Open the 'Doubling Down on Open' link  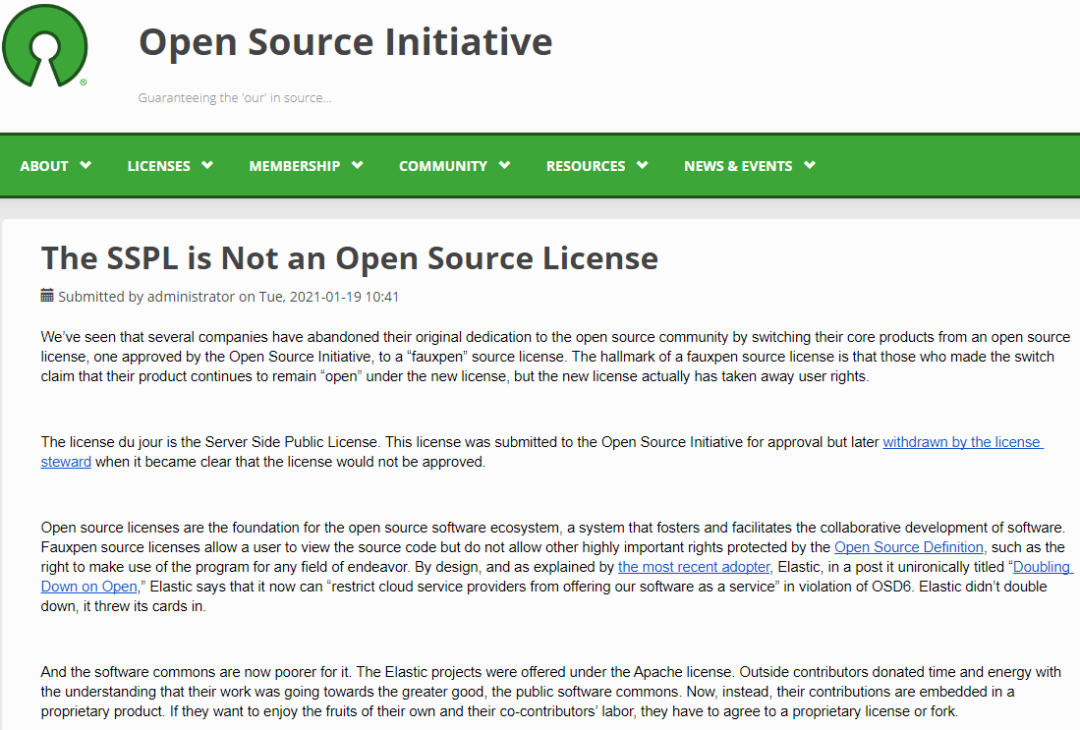point(1041,567)
